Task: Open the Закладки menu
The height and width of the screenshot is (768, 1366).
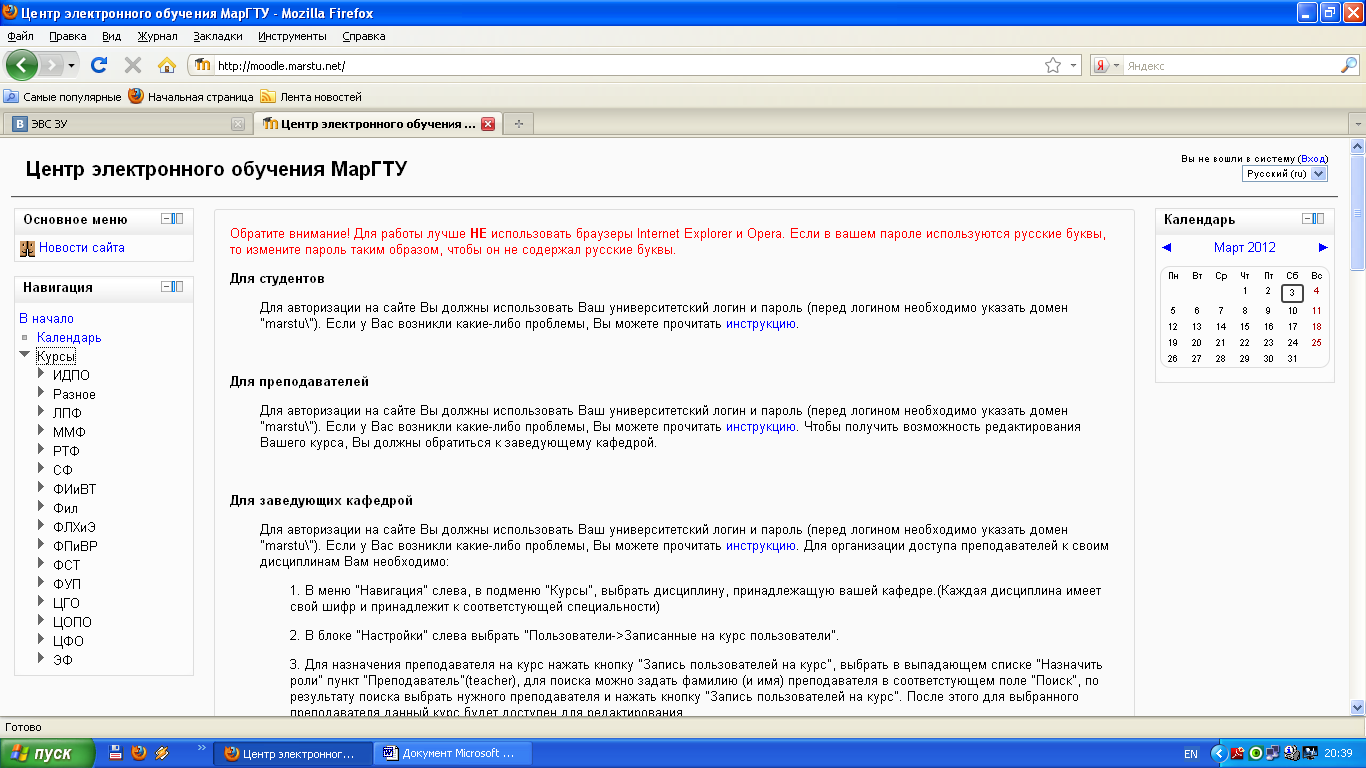Action: (x=218, y=36)
